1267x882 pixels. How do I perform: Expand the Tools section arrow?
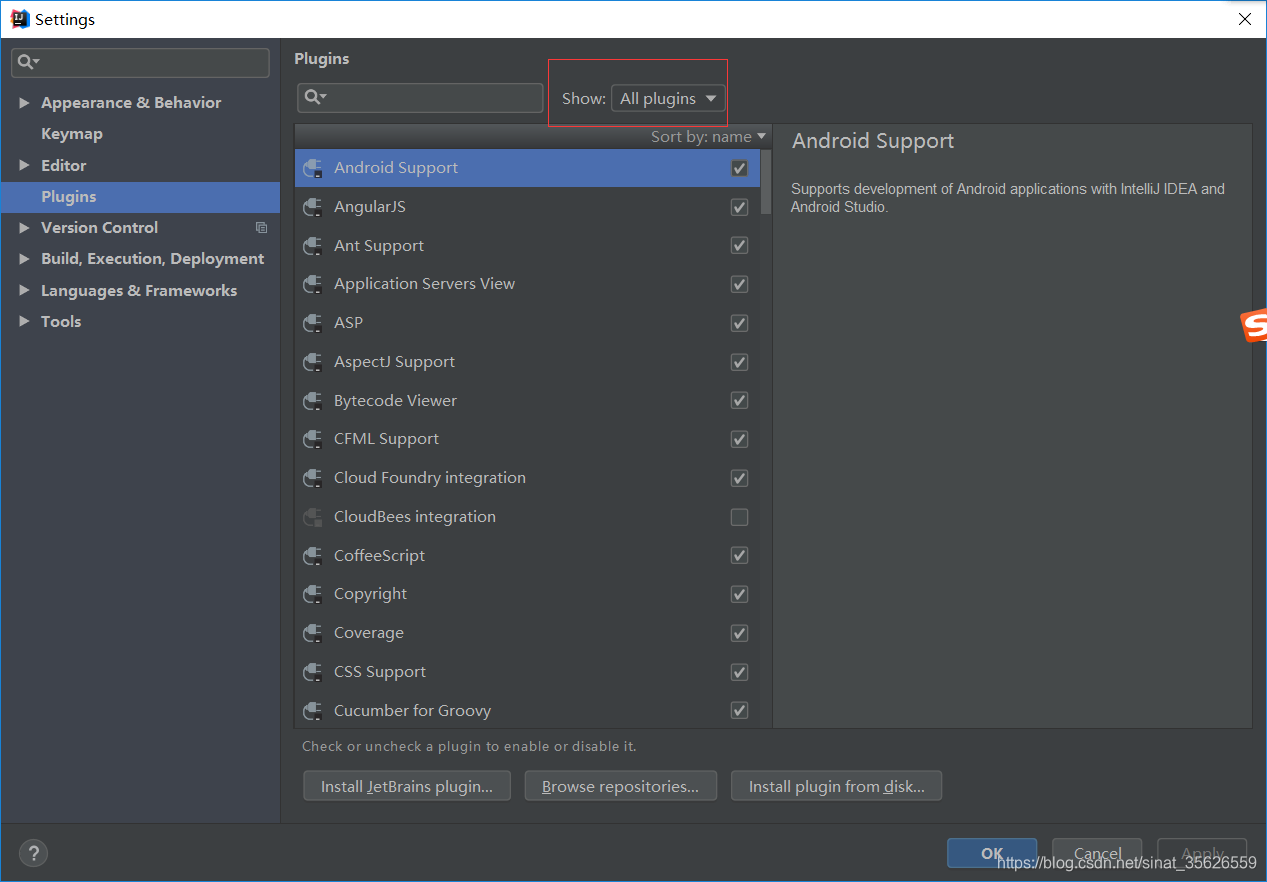point(24,322)
